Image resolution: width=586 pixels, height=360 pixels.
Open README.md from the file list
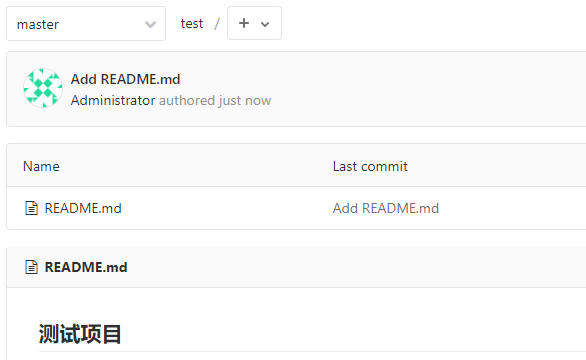point(83,208)
